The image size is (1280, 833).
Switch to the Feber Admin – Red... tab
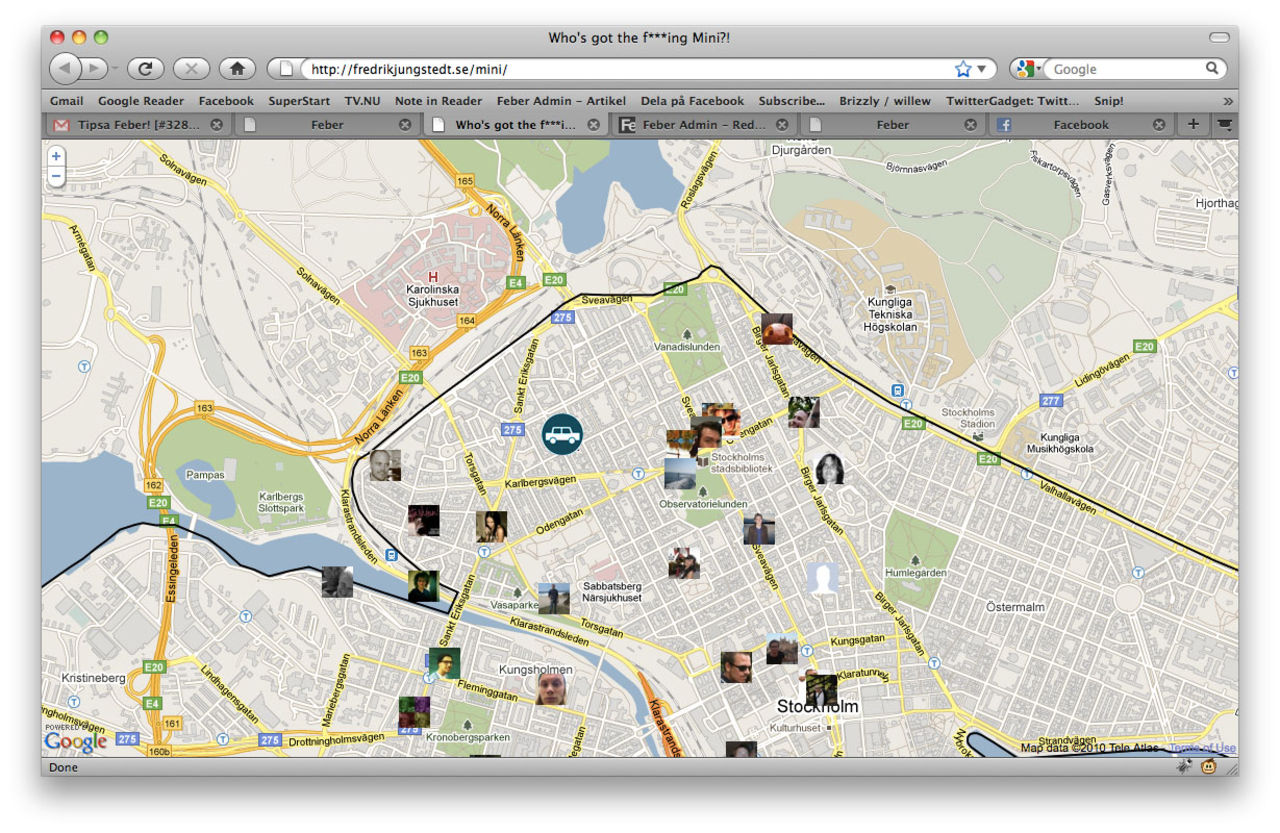pos(704,125)
